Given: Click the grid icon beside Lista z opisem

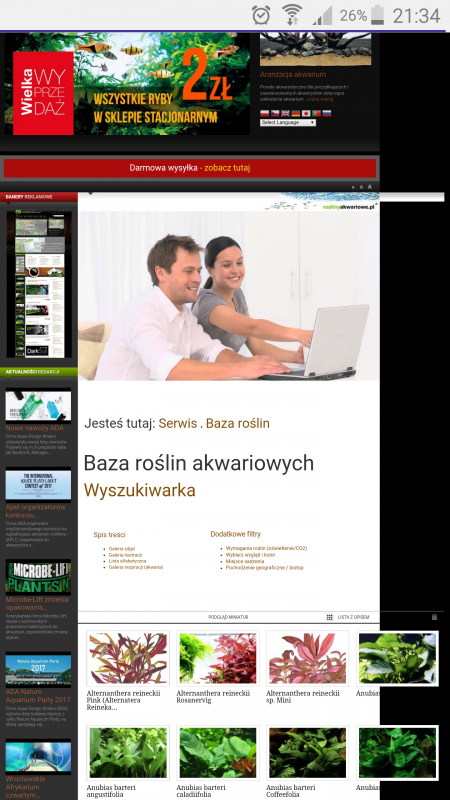Looking at the screenshot, I should tap(330, 617).
